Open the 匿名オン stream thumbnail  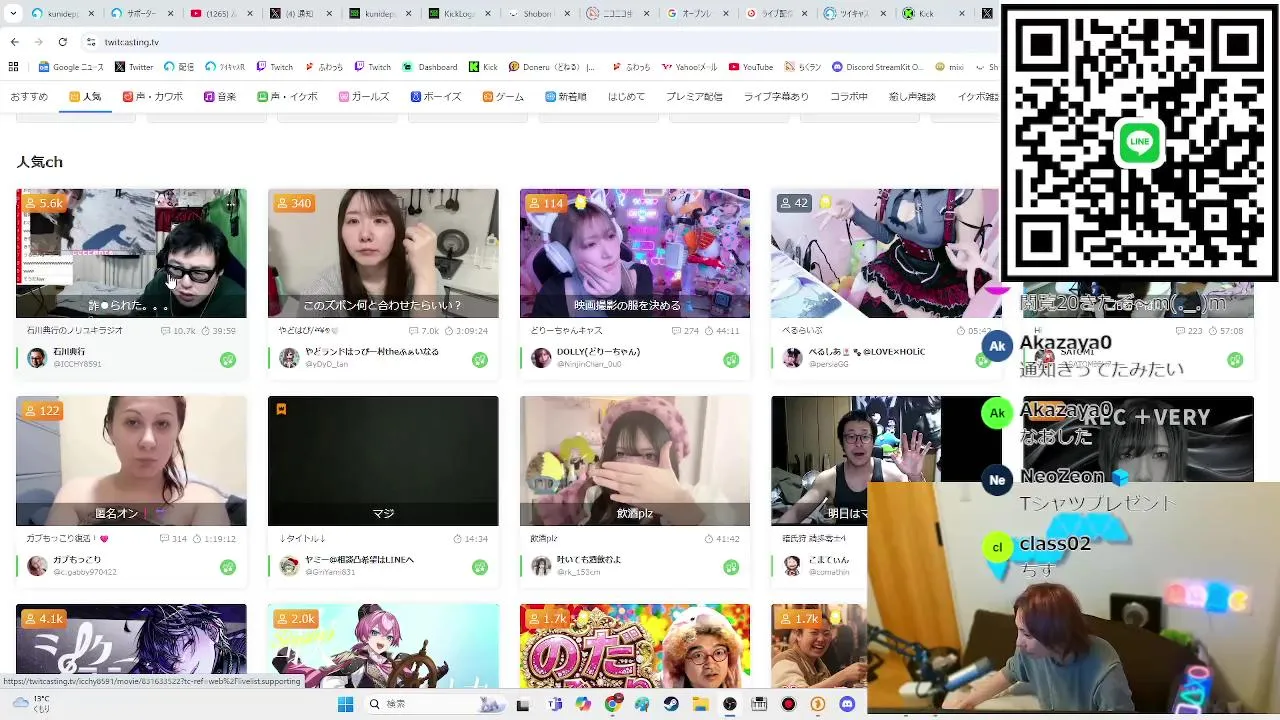point(131,461)
